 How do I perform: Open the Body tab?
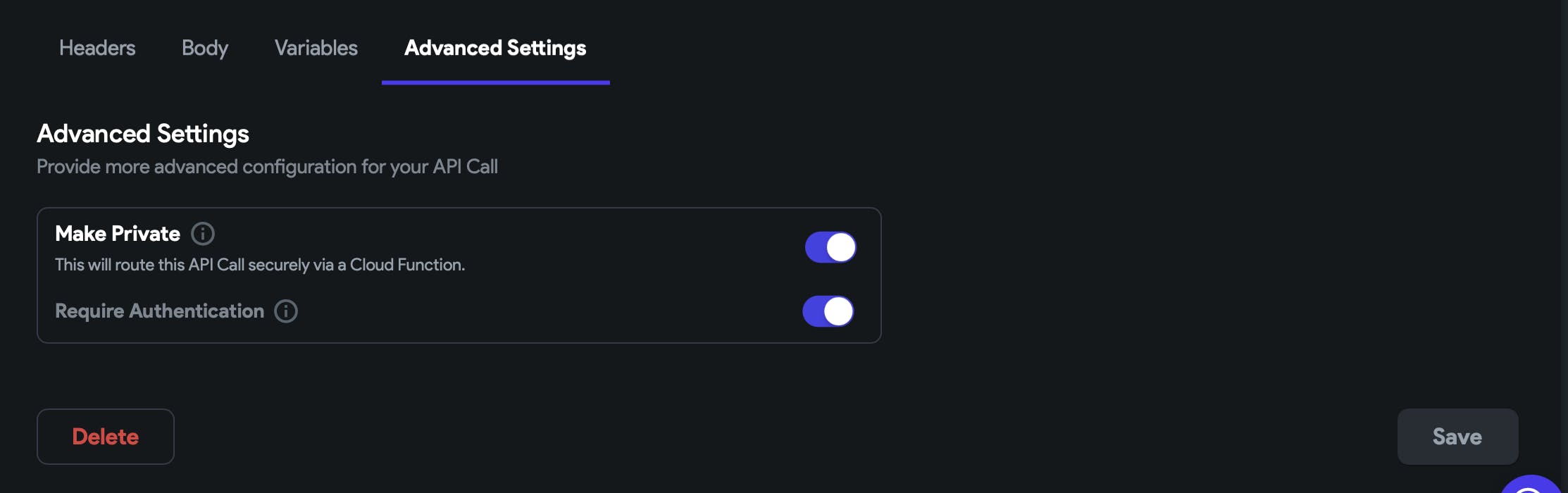click(x=205, y=48)
